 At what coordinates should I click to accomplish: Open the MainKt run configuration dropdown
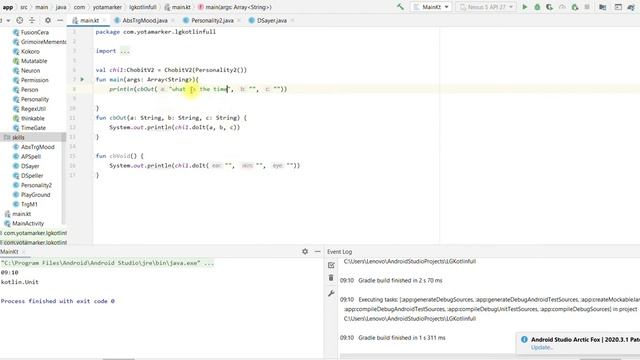(431, 7)
